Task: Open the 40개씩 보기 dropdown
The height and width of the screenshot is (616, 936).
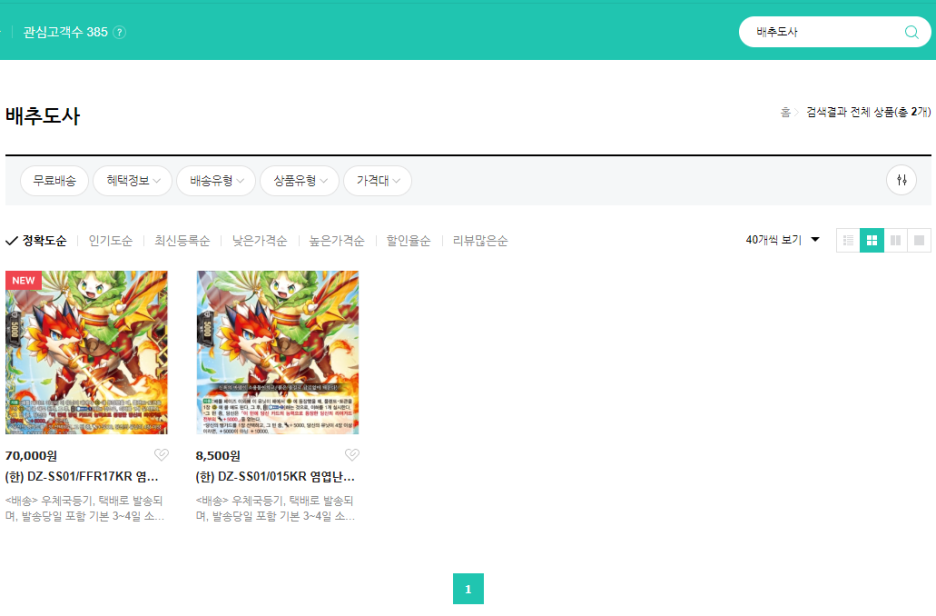Action: click(782, 239)
